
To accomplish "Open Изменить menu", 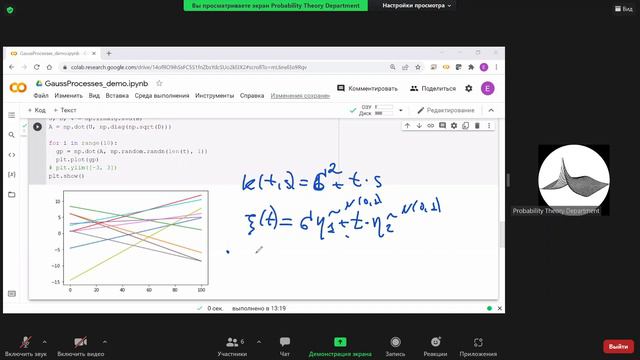I will tap(69, 96).
